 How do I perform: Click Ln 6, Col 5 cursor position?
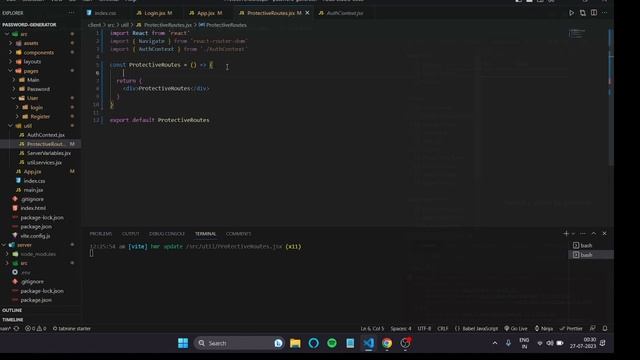point(372,328)
